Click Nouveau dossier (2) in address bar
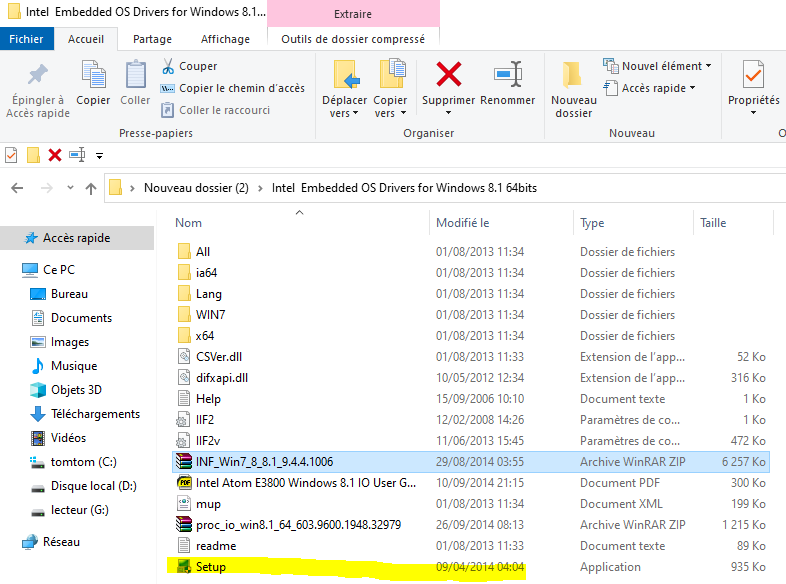 (196, 188)
